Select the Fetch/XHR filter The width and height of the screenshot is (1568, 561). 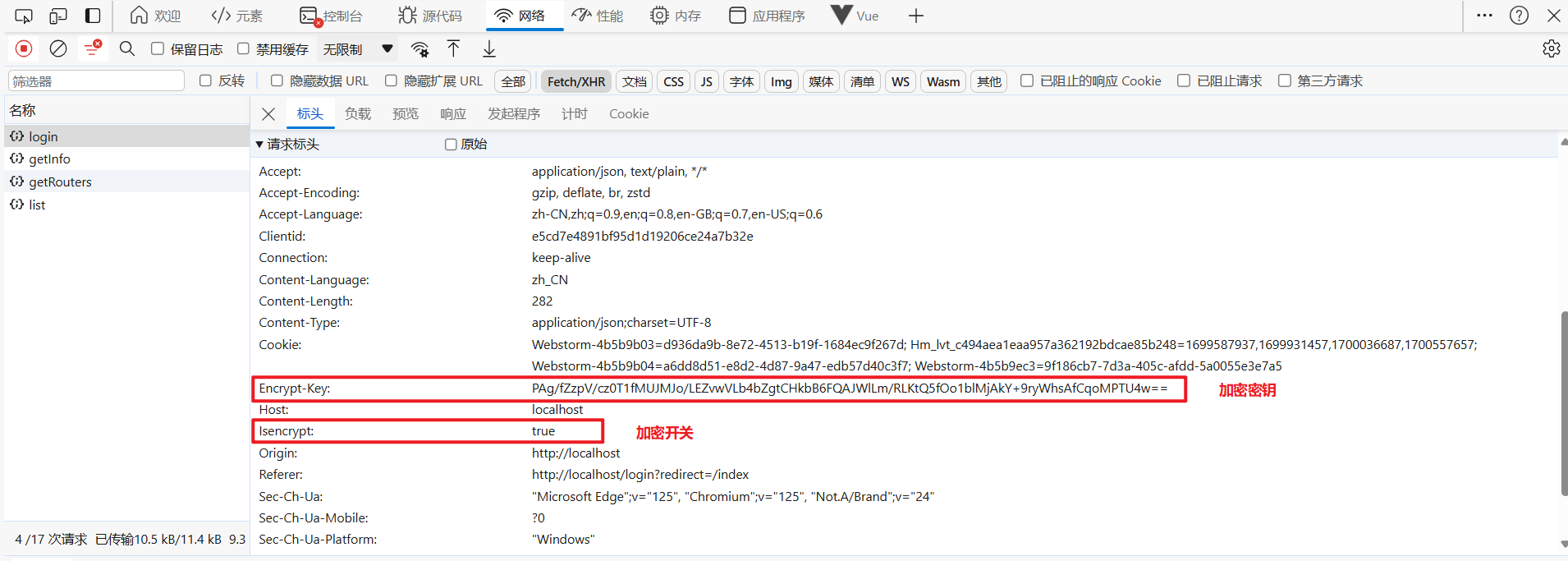coord(575,81)
